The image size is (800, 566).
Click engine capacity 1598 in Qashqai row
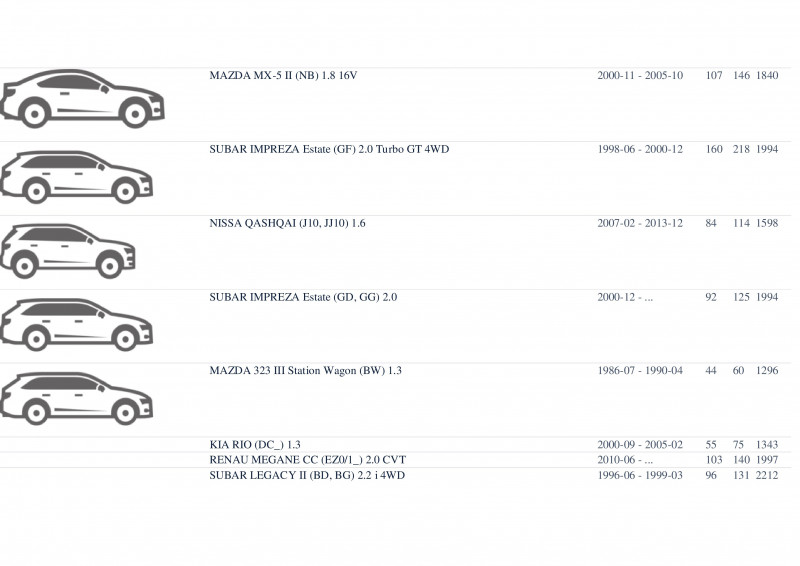(767, 223)
